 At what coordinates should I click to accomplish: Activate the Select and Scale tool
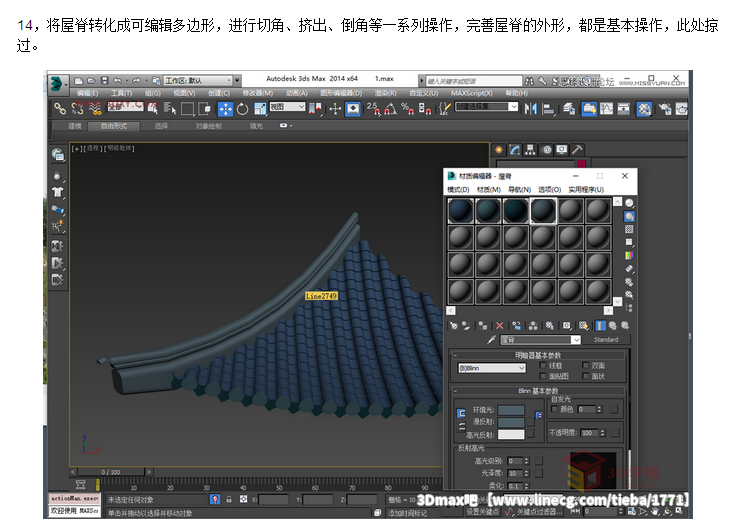pyautogui.click(x=260, y=109)
